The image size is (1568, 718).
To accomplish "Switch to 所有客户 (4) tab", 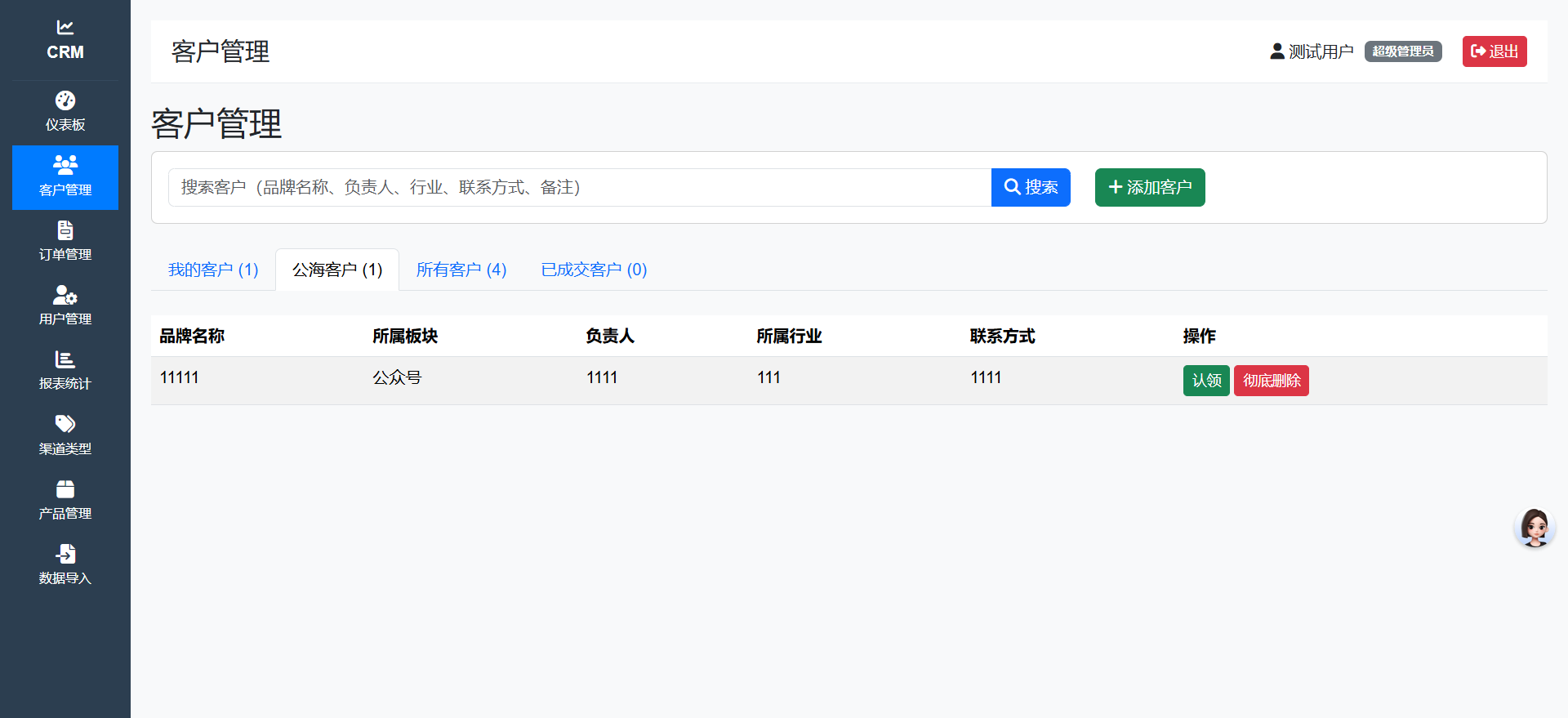I will click(x=461, y=270).
